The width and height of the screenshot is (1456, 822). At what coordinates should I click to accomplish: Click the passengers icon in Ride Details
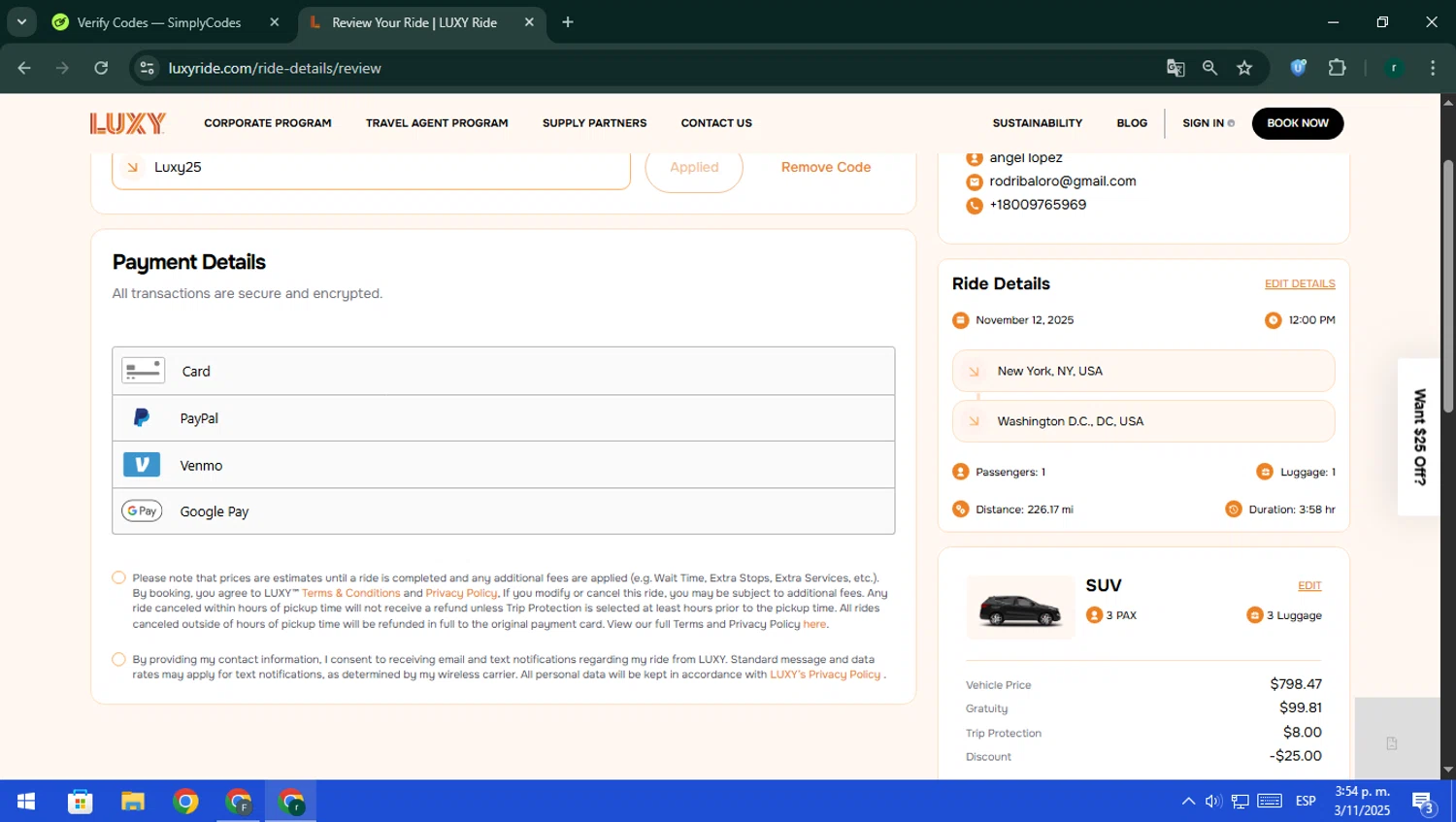point(961,472)
